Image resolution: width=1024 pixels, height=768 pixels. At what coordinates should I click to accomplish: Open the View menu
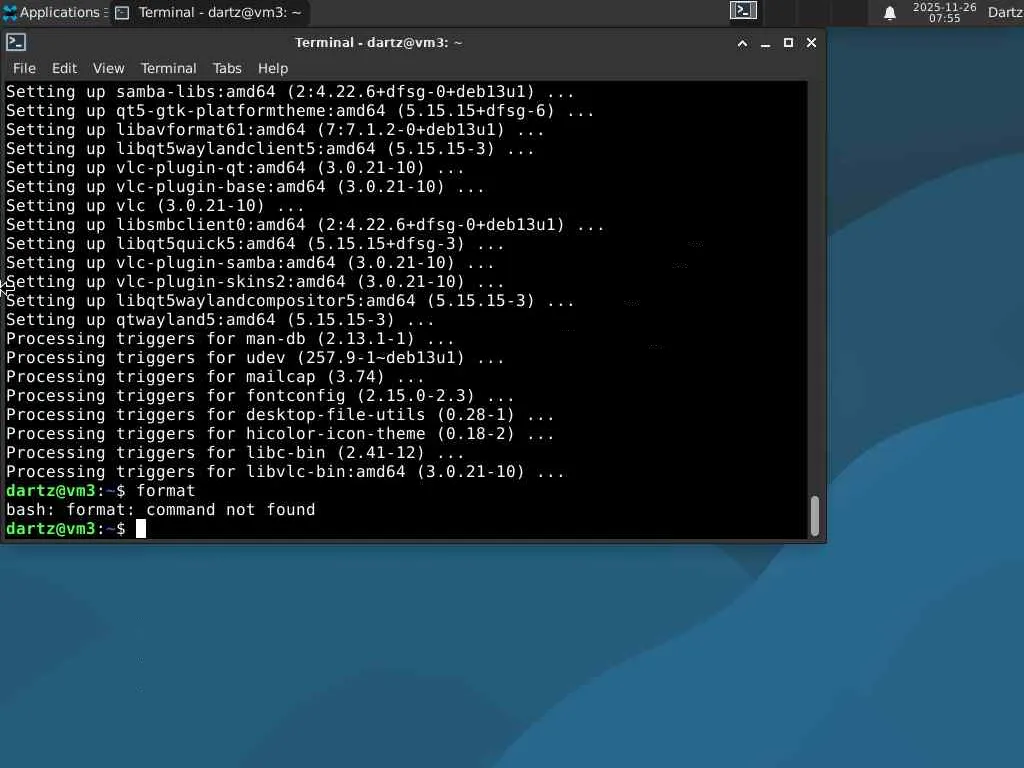pos(108,68)
